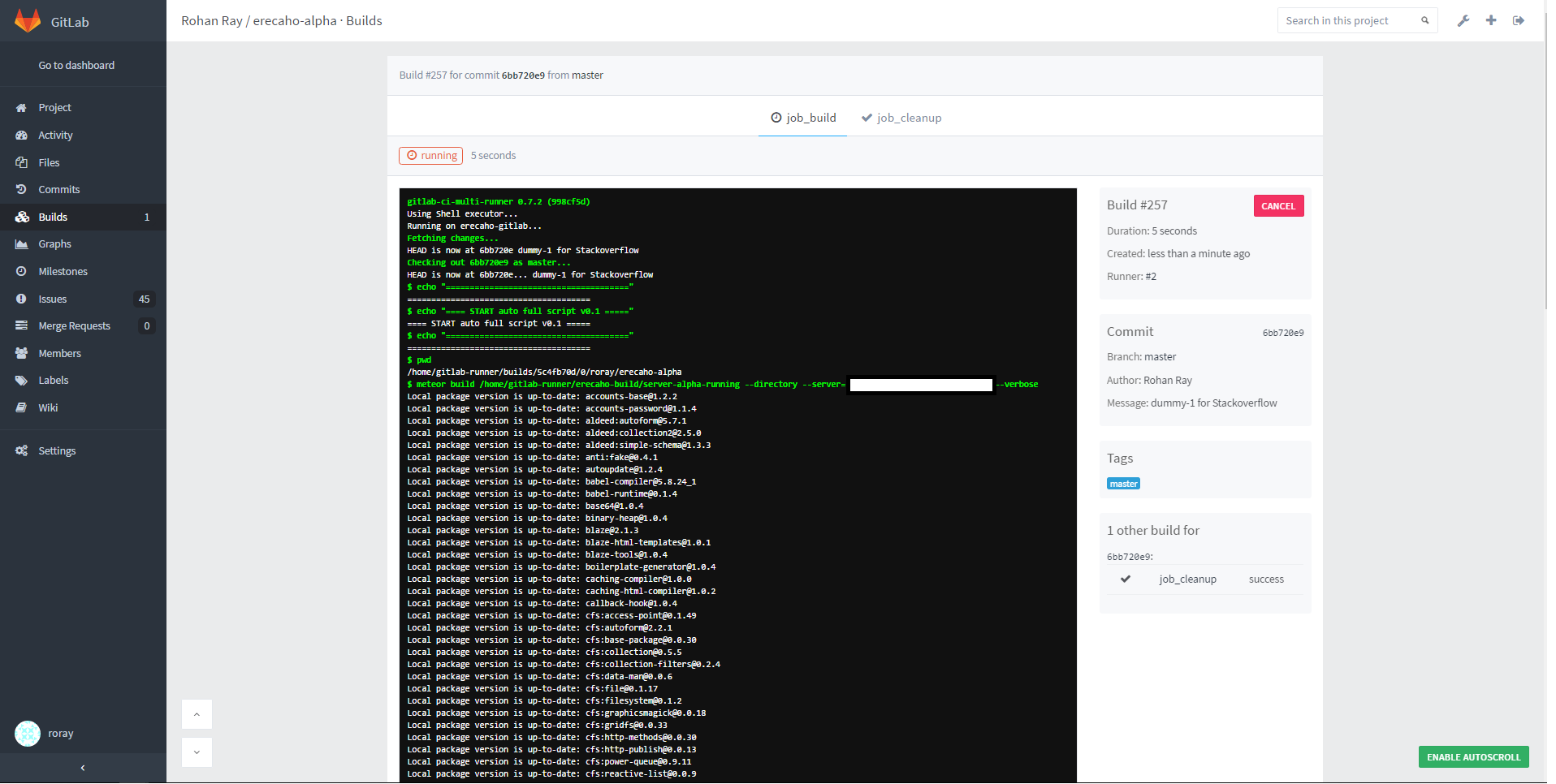Switch to the job_build tab
The height and width of the screenshot is (784, 1556).
pos(803,118)
